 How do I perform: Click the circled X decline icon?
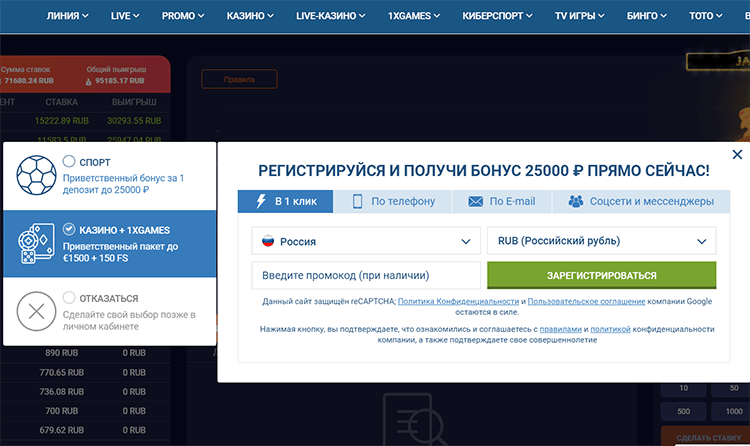coord(36,312)
